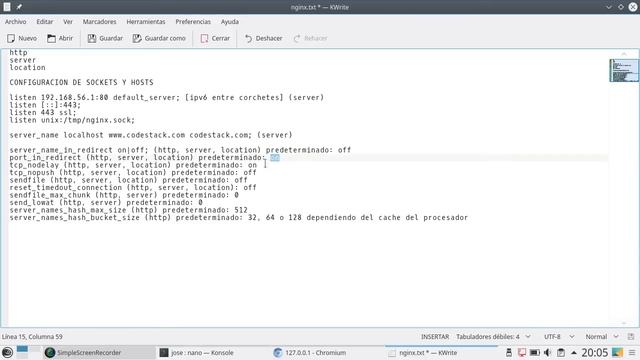
Task: Toggle the INSERTAR input mode indicator
Action: (435, 337)
